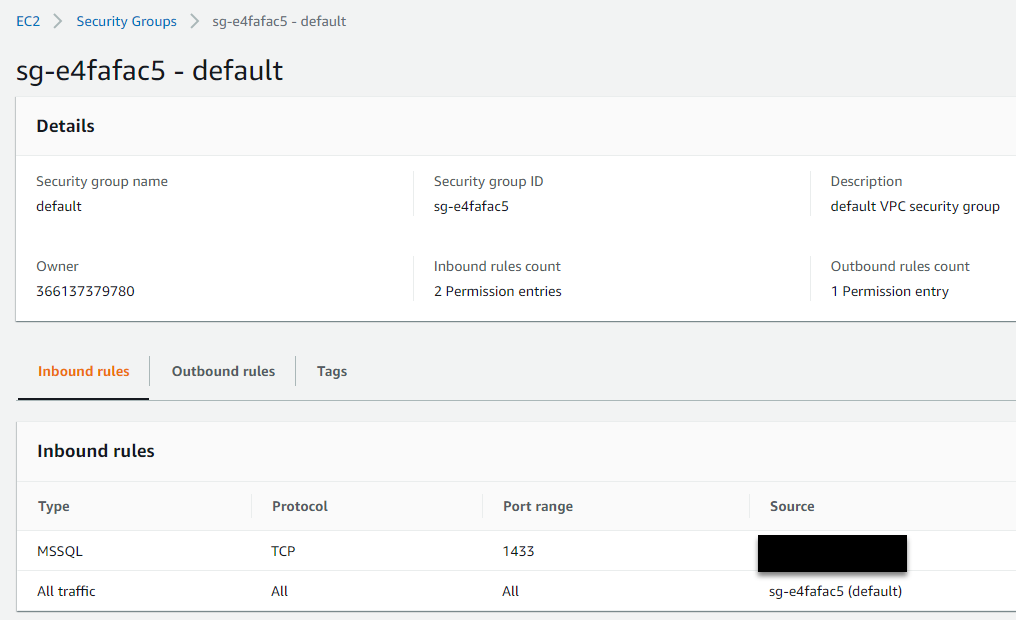Select the MSSQL rule type cell
Image resolution: width=1016 pixels, height=620 pixels.
click(60, 551)
